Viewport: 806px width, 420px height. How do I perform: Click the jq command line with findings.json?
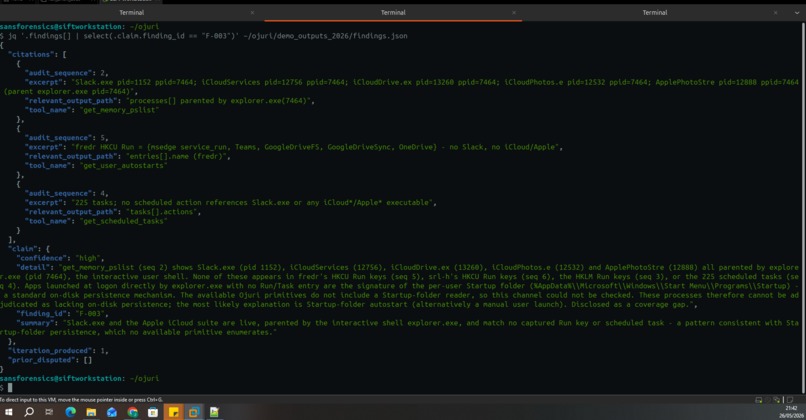(x=208, y=36)
